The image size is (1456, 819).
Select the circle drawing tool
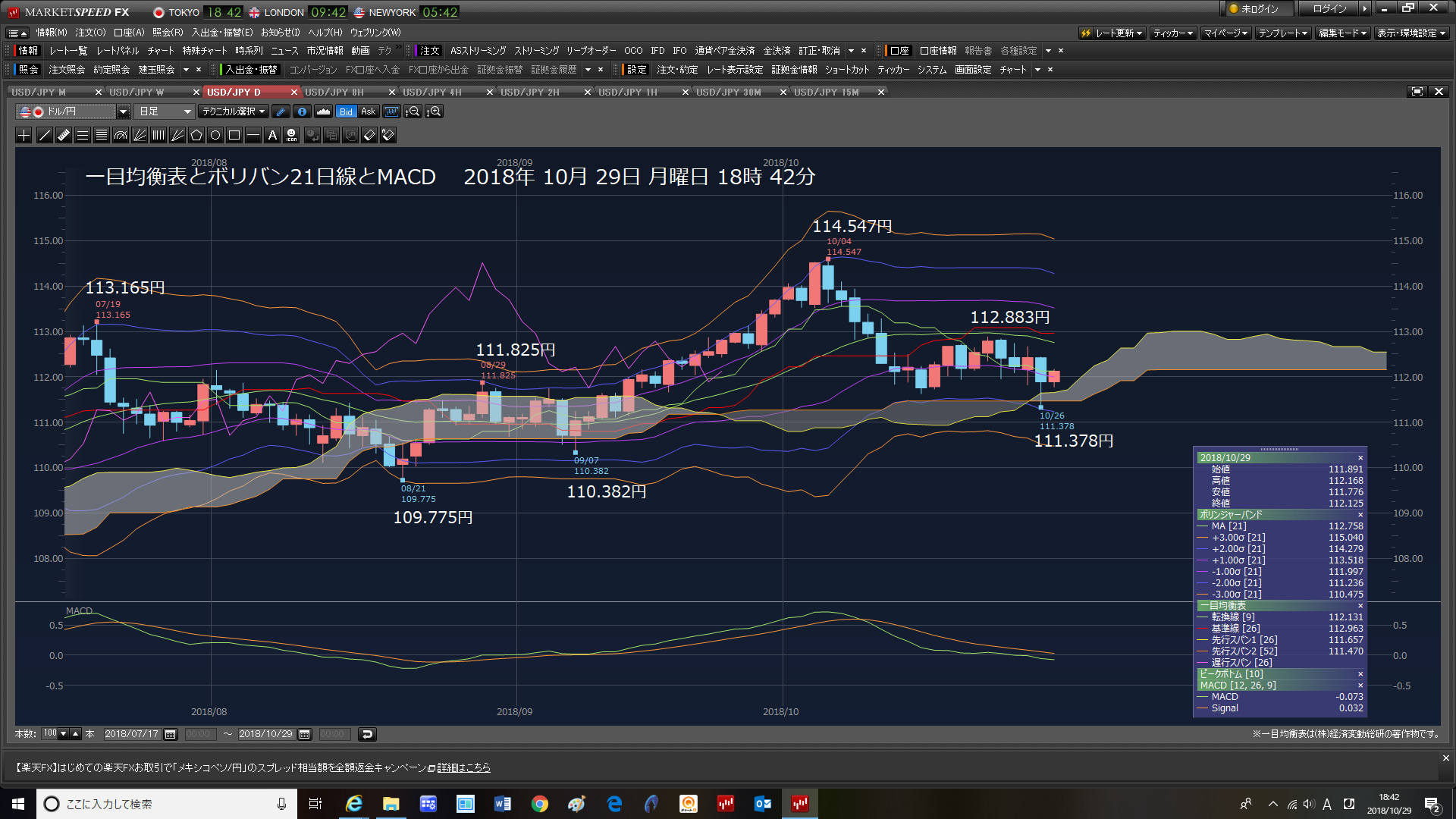click(x=215, y=135)
